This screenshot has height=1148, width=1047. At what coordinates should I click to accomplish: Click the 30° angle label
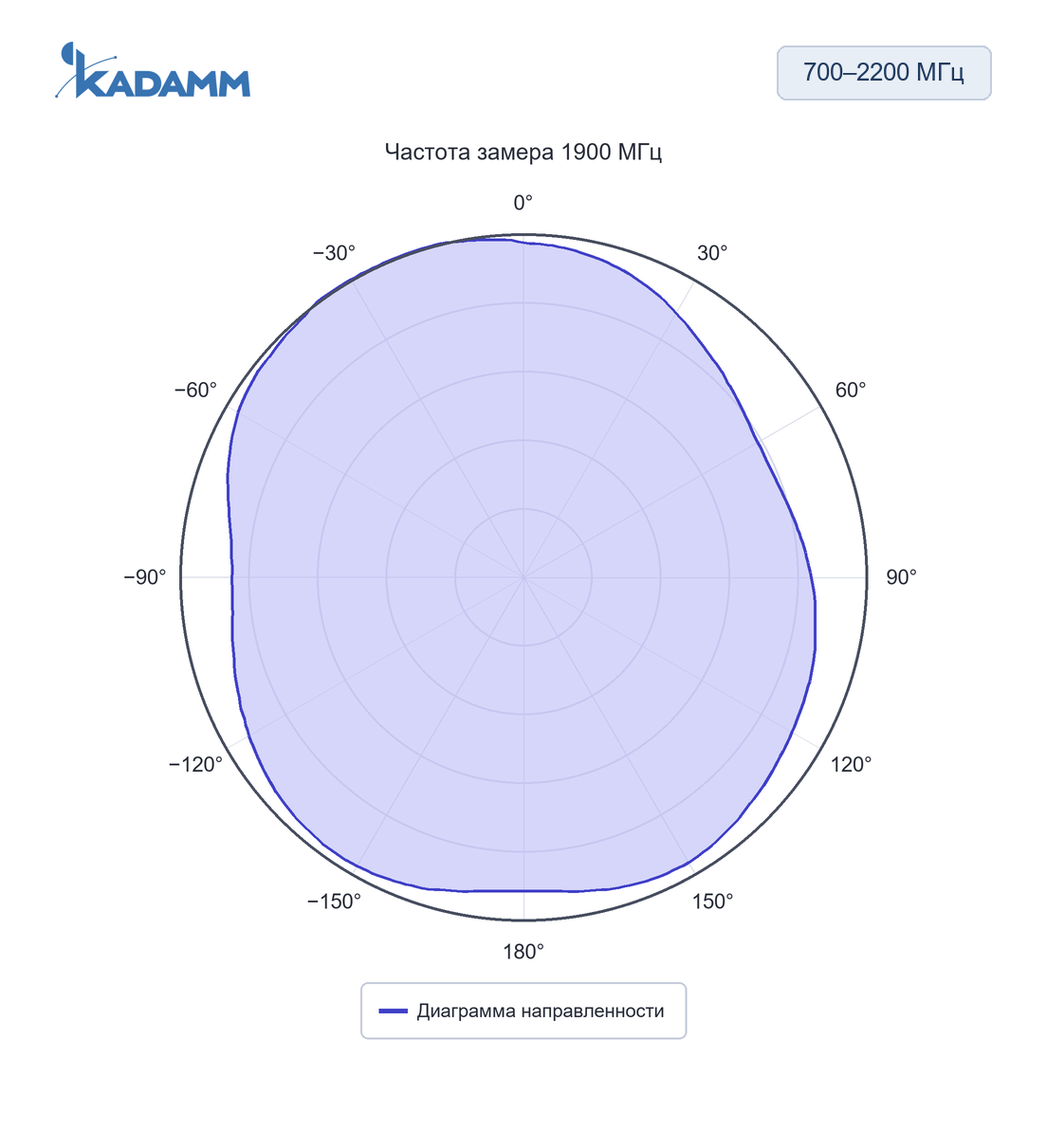pos(712,253)
